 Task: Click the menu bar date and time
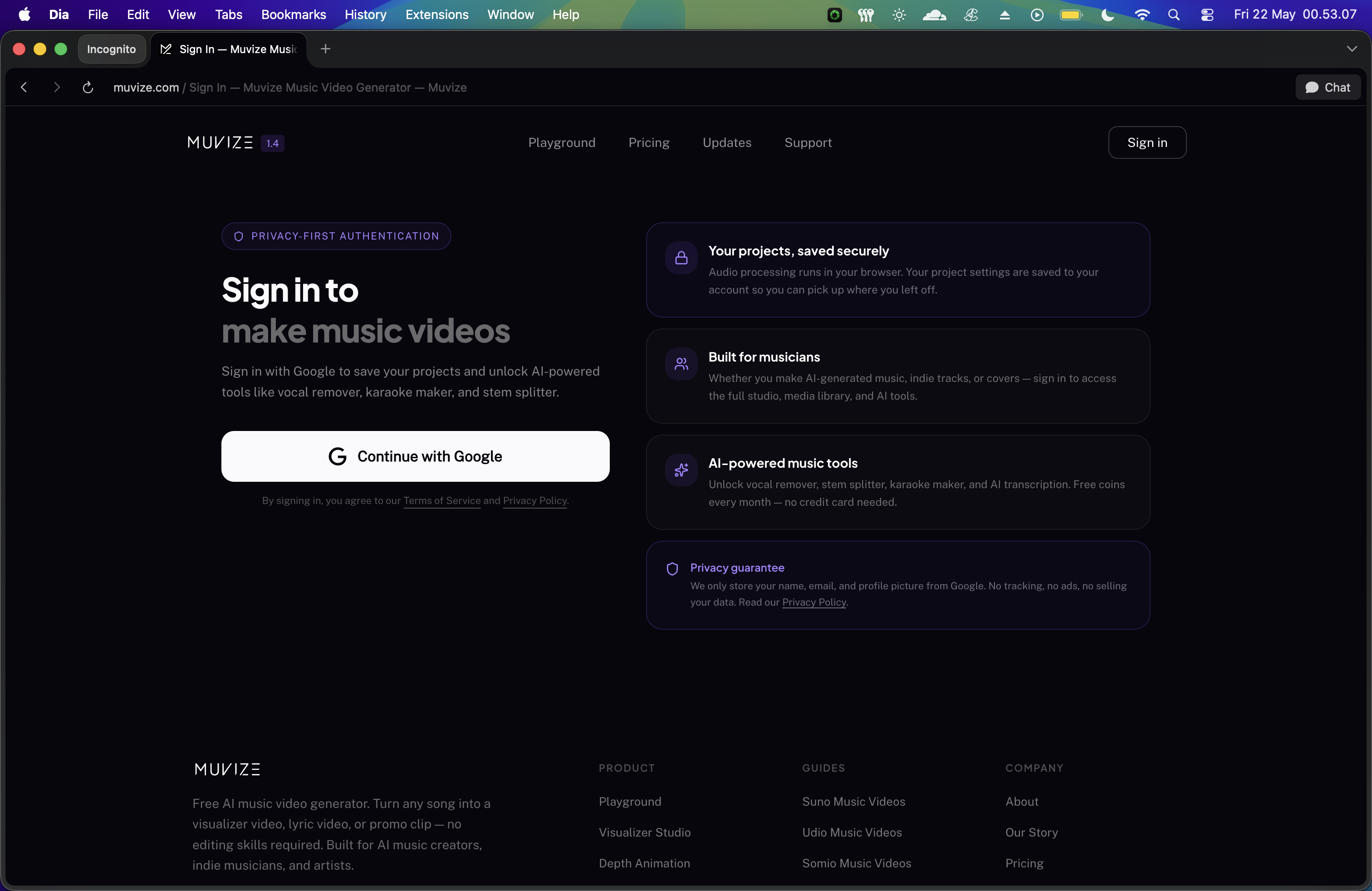1295,15
